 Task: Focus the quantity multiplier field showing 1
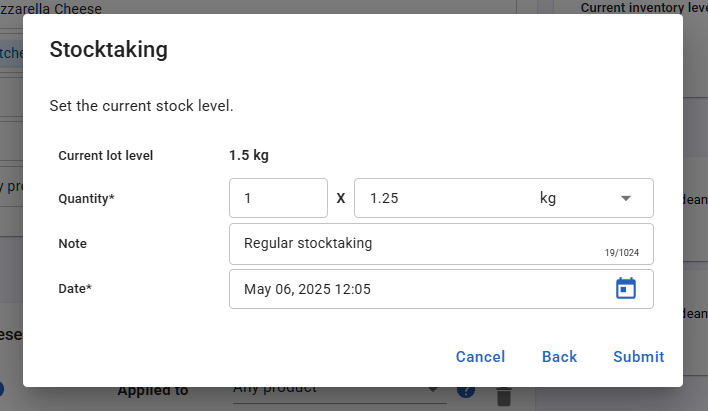278,198
